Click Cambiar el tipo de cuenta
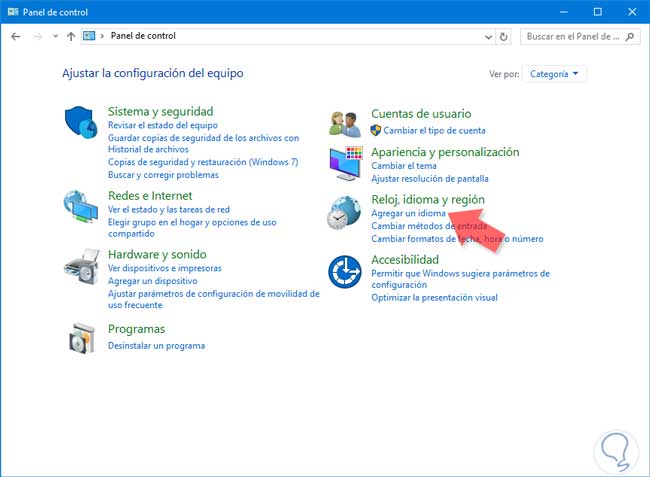The width and height of the screenshot is (650, 477). (x=434, y=131)
